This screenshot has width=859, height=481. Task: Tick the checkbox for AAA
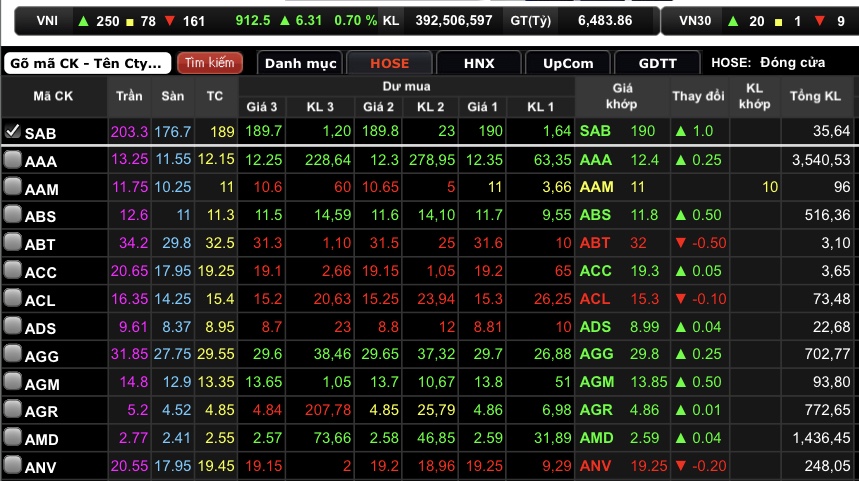(12, 159)
